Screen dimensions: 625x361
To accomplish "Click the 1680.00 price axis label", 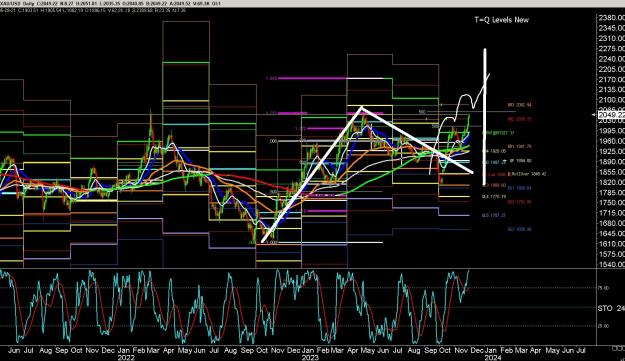I will [x=611, y=223].
